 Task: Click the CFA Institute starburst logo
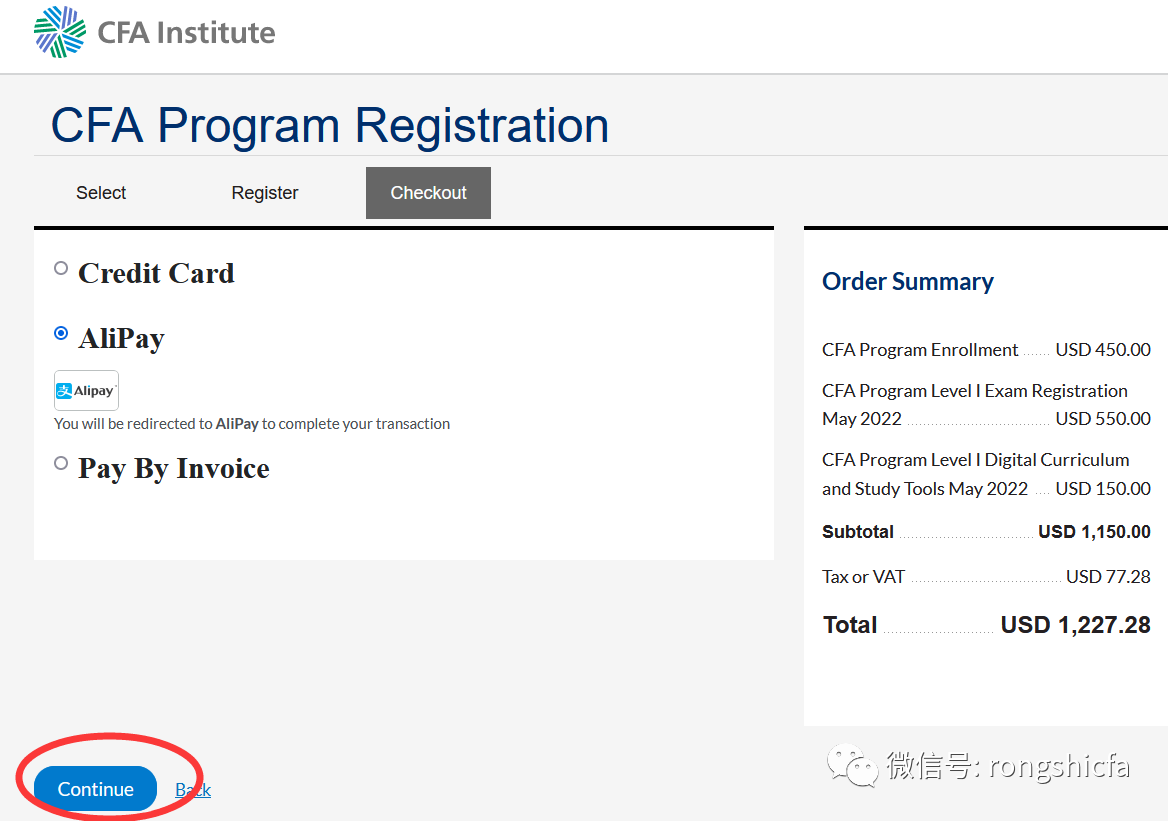[60, 32]
